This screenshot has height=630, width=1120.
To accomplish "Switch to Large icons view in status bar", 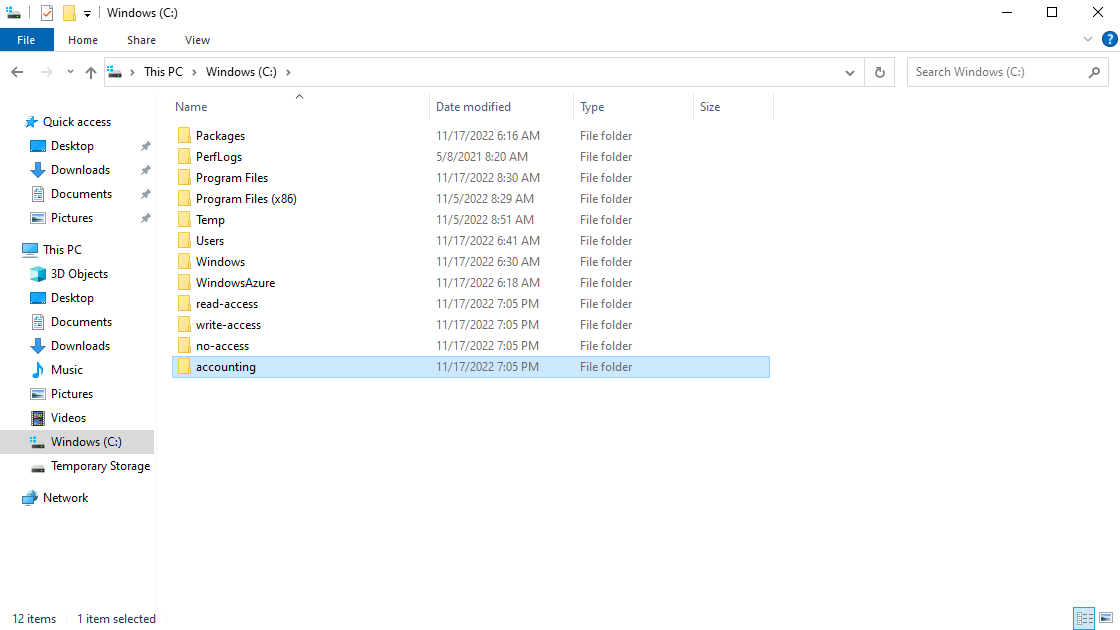I will coord(1106,618).
